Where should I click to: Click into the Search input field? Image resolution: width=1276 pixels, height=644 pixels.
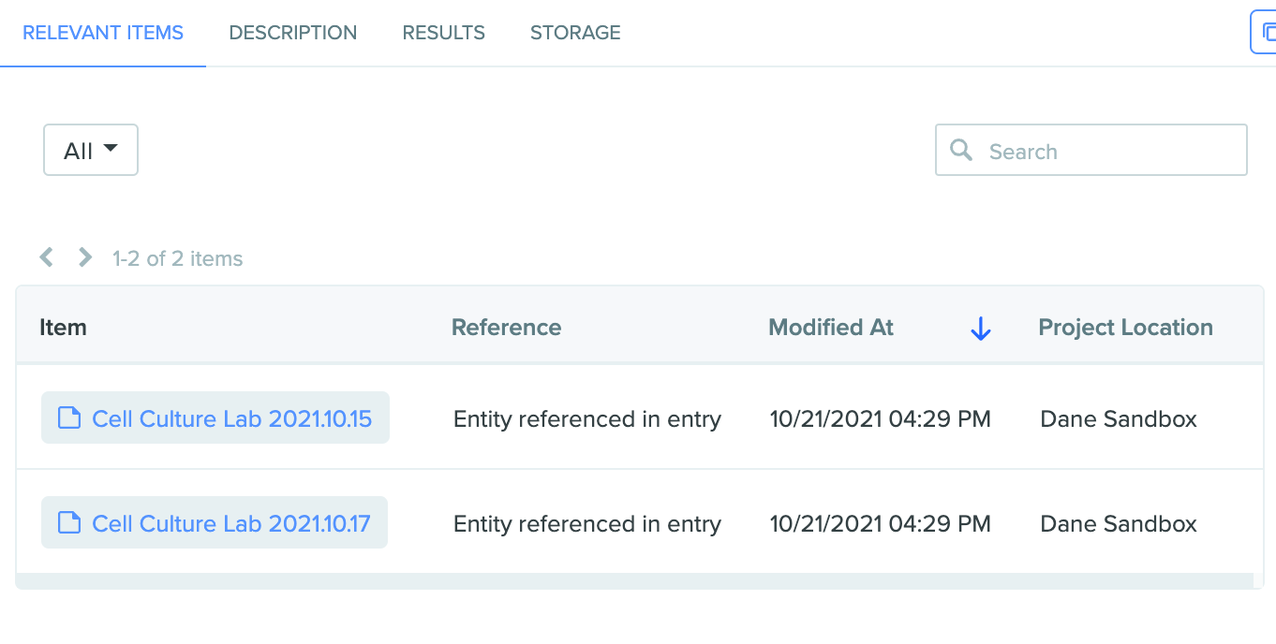coord(1091,150)
